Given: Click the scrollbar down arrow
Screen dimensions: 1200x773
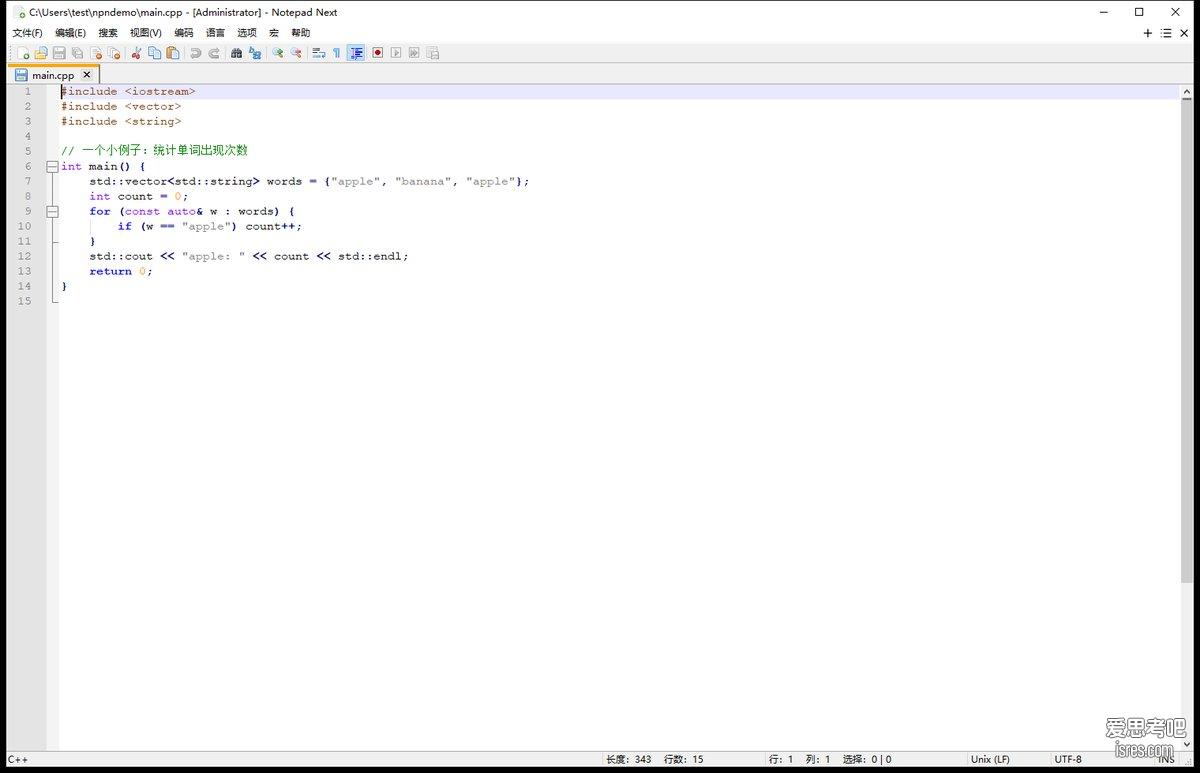Looking at the screenshot, I should [x=1186, y=744].
